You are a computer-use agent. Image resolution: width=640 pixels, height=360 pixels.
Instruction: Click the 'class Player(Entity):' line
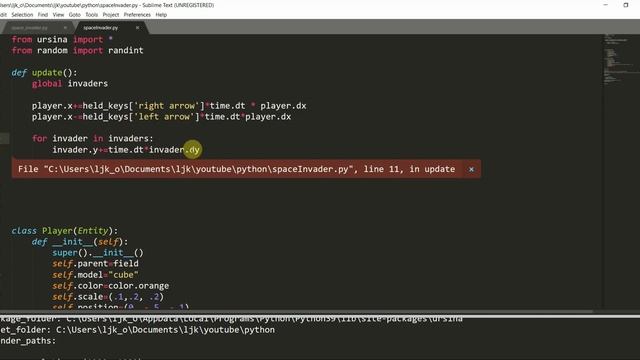pos(64,231)
